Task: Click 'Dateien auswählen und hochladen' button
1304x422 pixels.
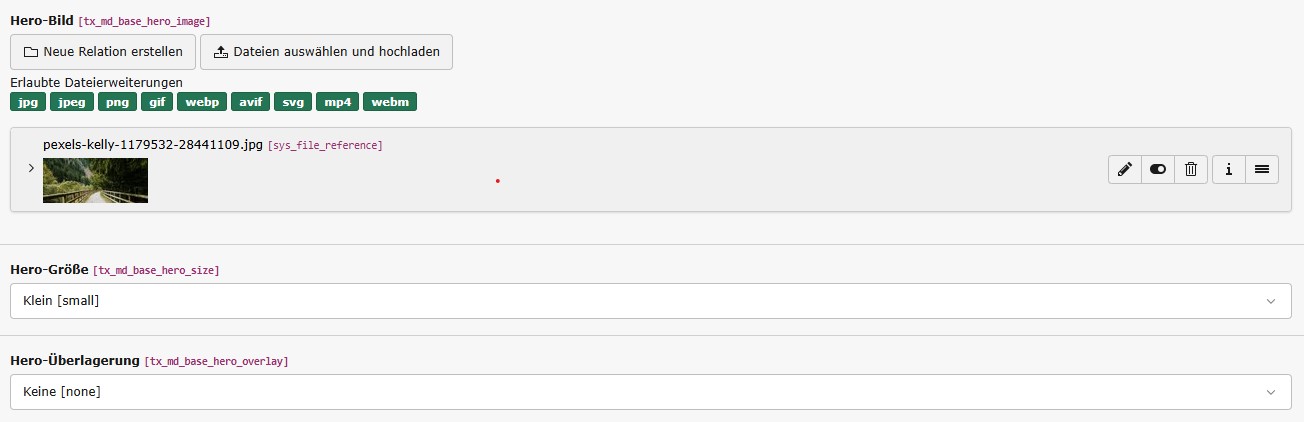Action: [326, 52]
